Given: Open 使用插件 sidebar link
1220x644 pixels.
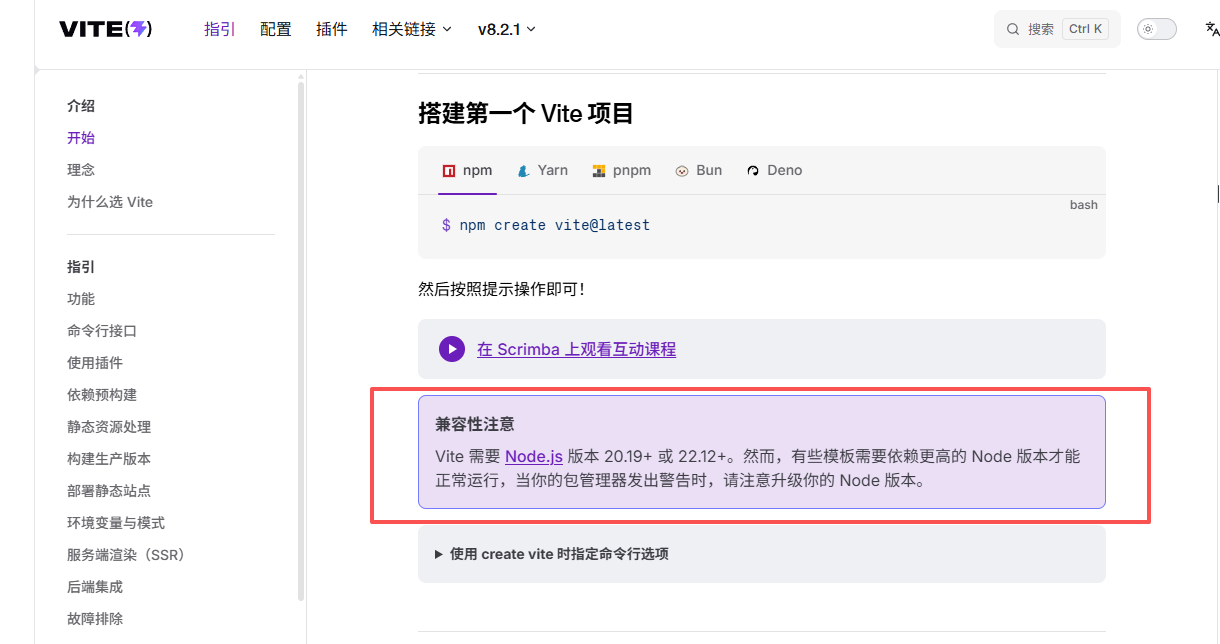Looking at the screenshot, I should 95,363.
